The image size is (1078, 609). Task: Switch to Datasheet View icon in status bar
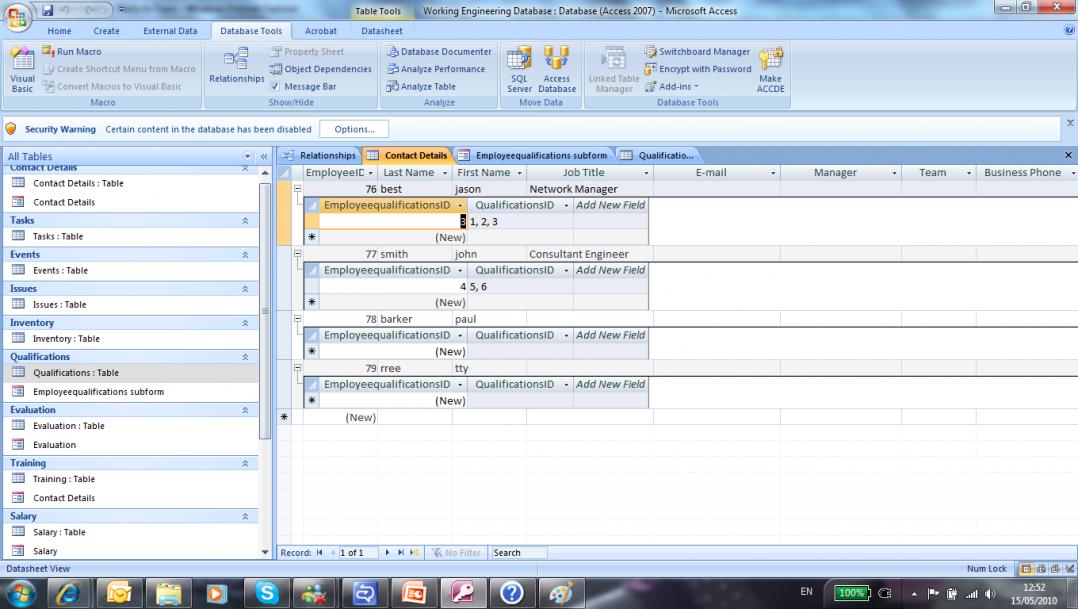1026,569
